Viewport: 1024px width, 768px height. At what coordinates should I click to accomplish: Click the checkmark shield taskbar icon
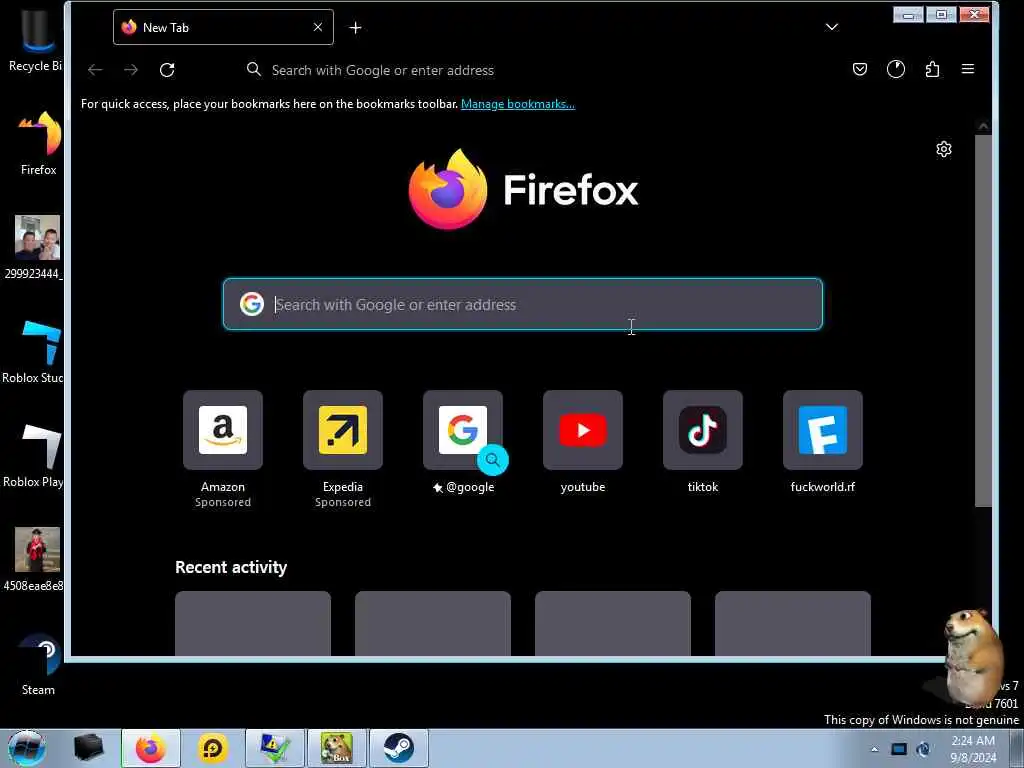coord(275,748)
